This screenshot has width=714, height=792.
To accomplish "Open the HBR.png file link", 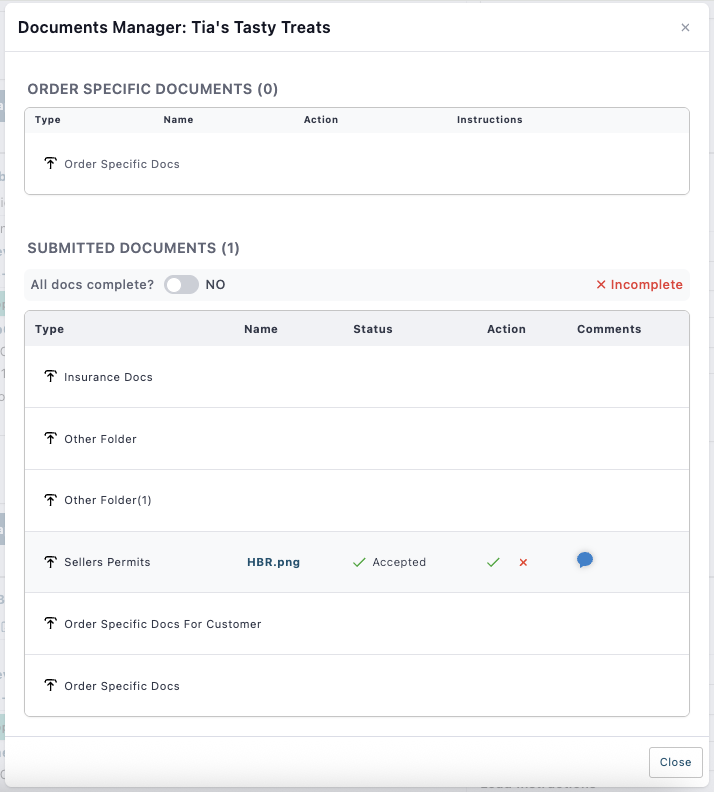I will pyautogui.click(x=273, y=562).
